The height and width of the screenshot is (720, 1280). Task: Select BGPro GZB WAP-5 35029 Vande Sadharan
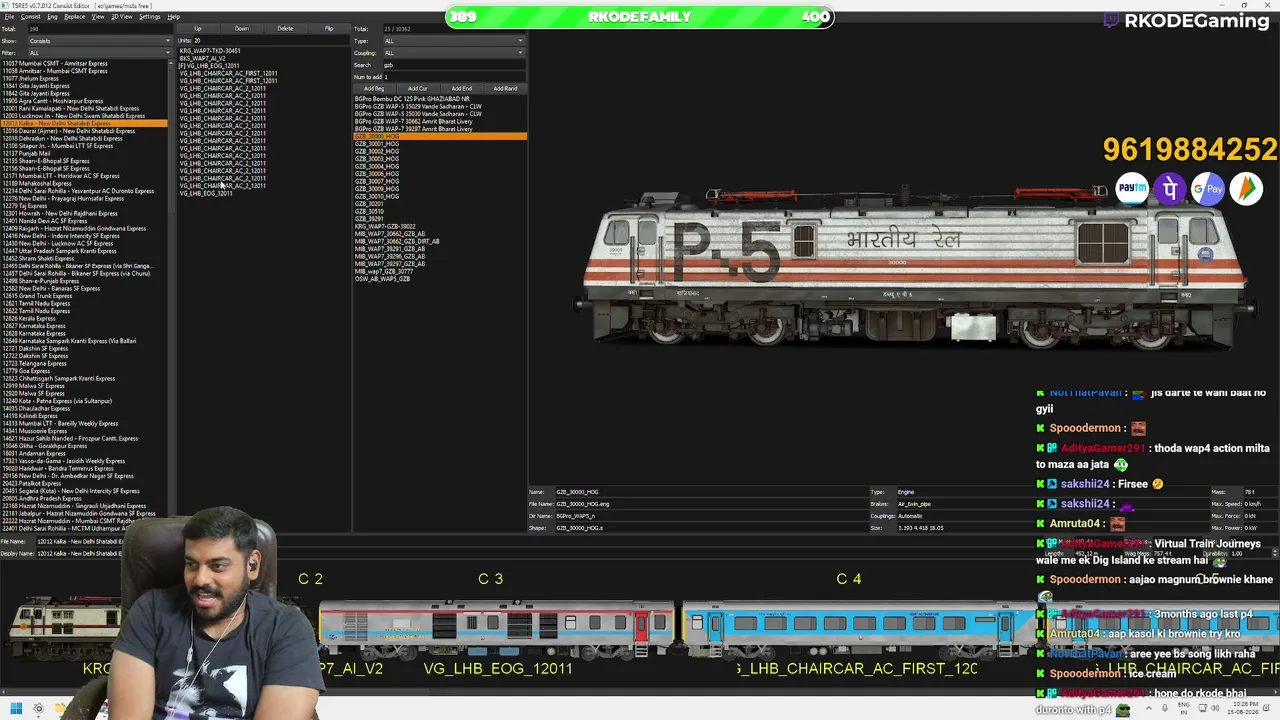click(440, 106)
